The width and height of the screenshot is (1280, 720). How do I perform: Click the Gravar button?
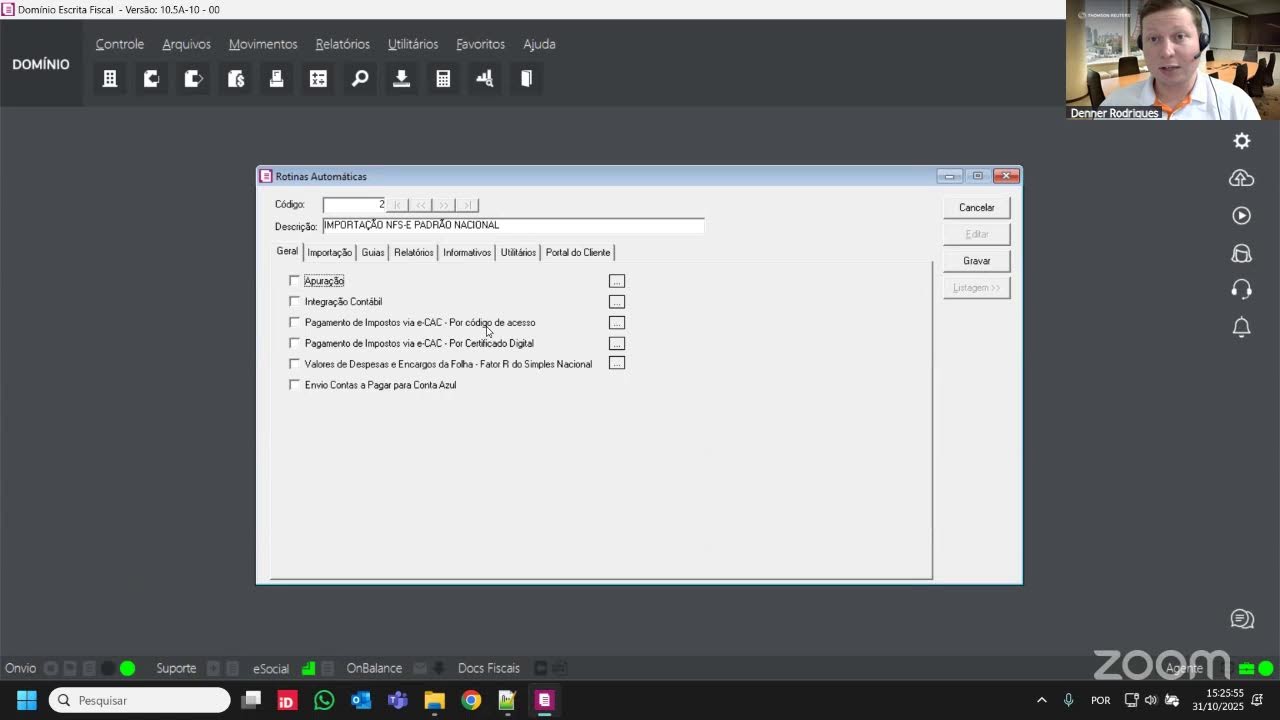[x=977, y=260]
